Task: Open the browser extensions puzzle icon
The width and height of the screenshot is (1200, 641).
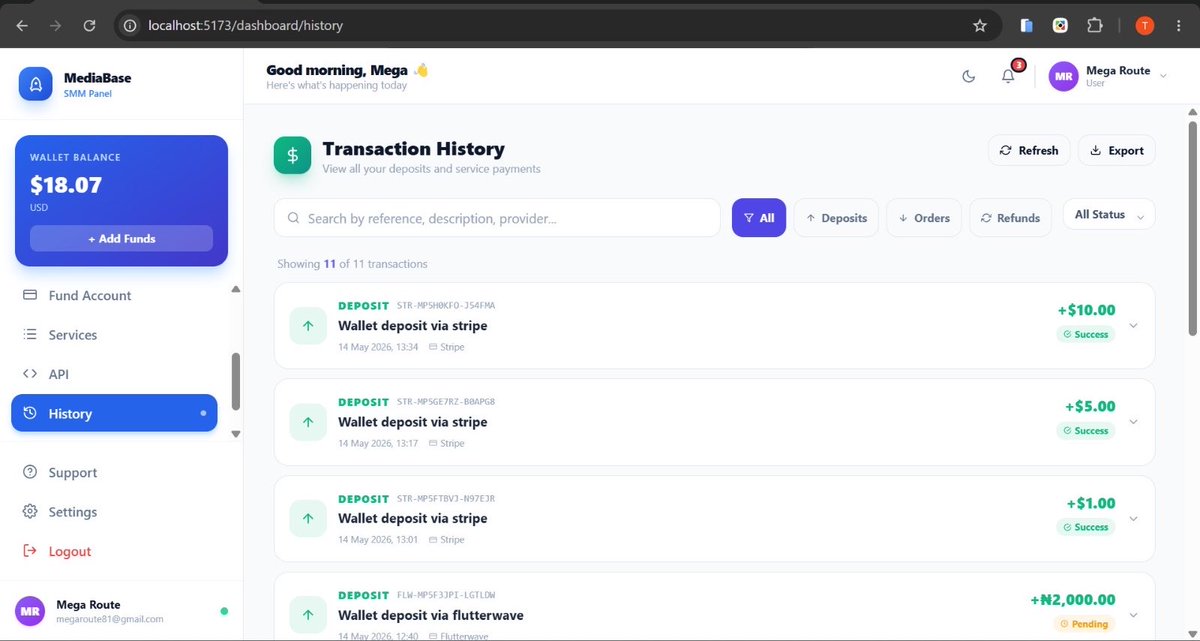Action: tap(1094, 25)
